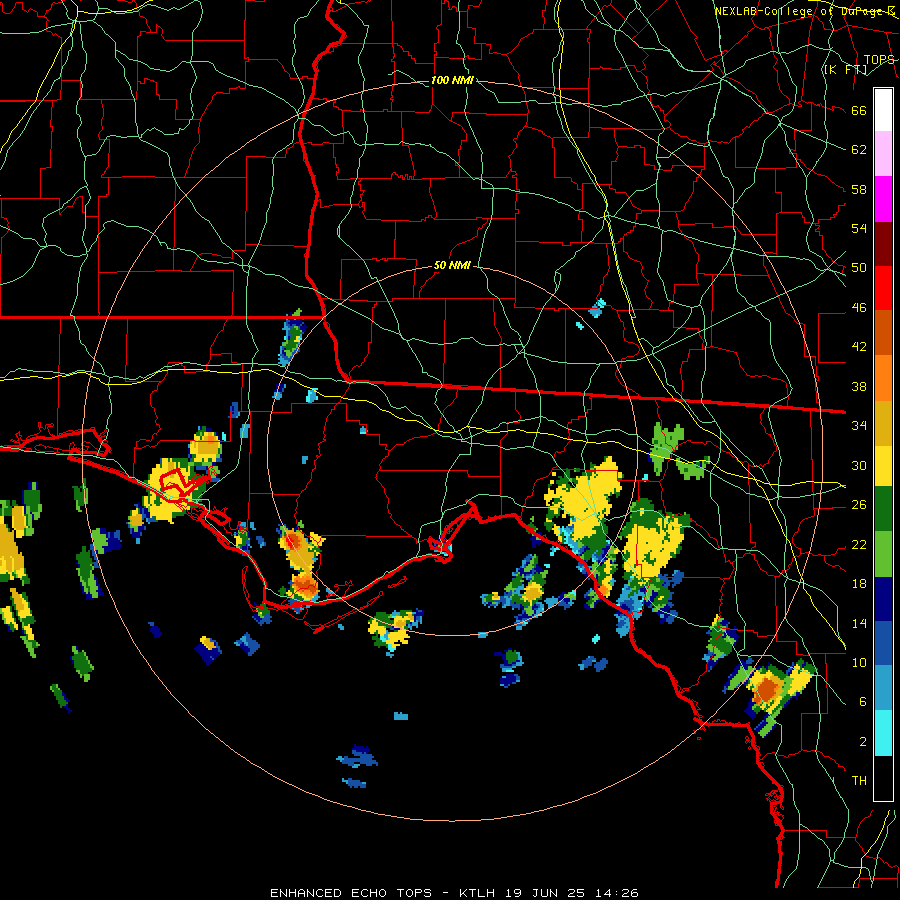The image size is (900, 900).
Task: Click the '50 NMI' range ring label
Action: 452,265
